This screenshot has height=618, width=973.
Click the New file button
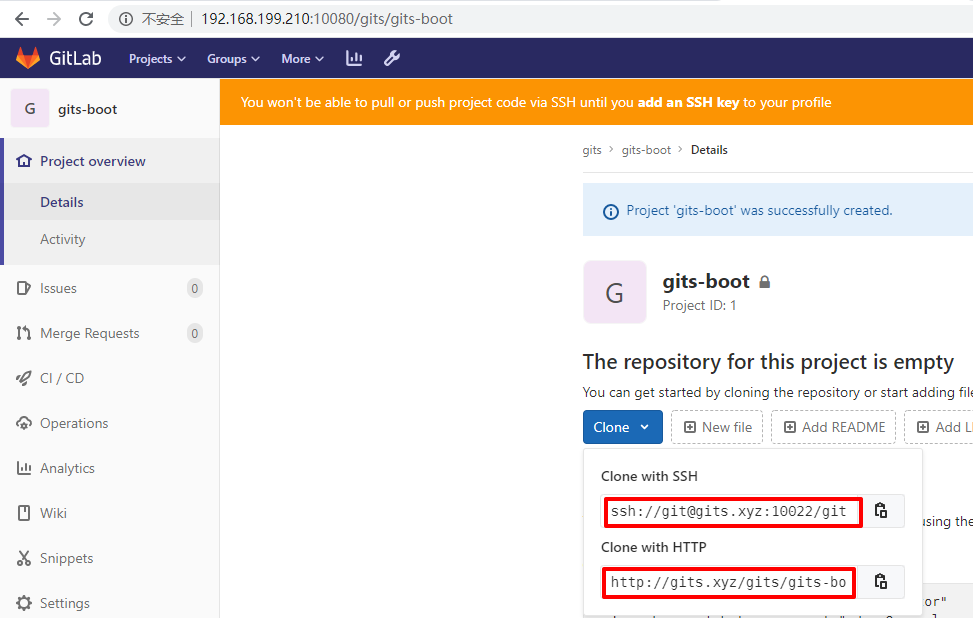click(717, 427)
